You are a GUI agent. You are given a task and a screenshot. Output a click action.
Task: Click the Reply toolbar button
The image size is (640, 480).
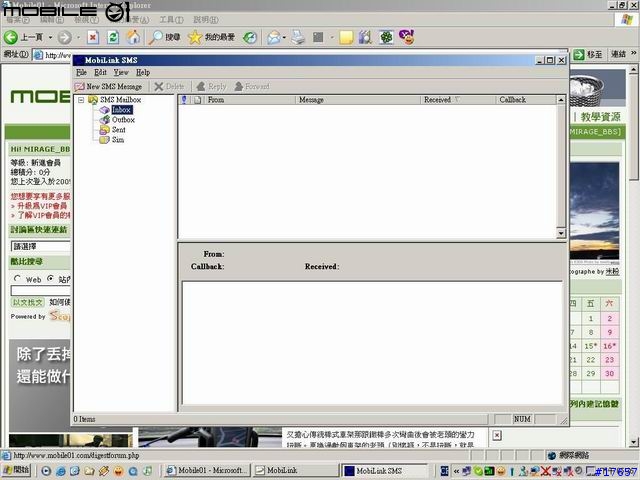pyautogui.click(x=211, y=87)
